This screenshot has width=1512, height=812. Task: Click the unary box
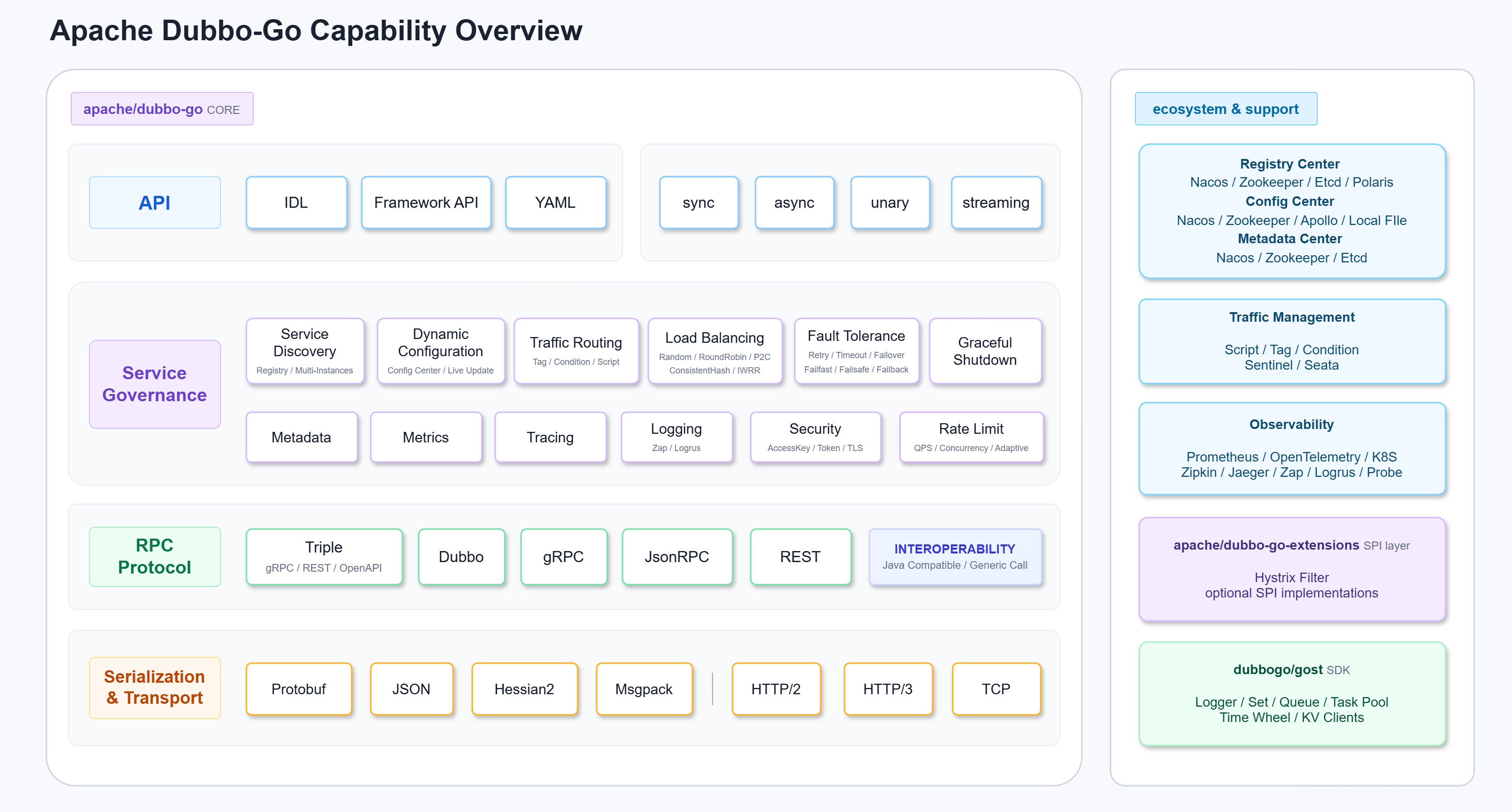[x=890, y=203]
